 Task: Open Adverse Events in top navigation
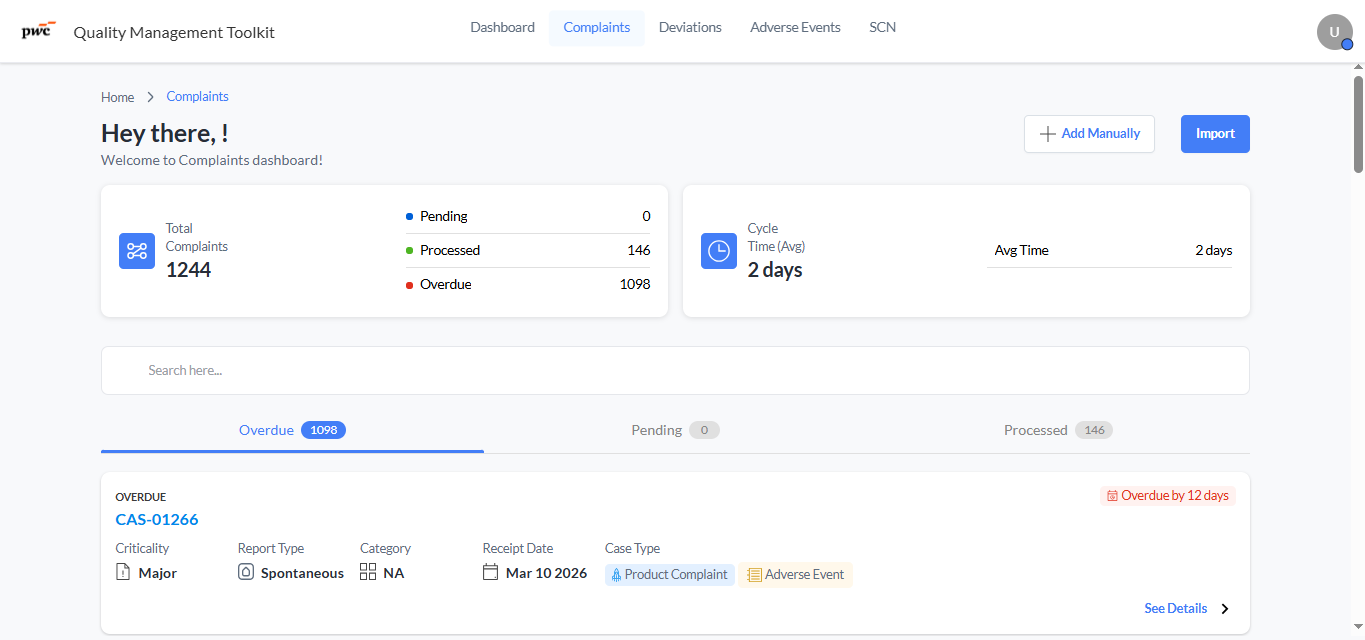tap(796, 28)
